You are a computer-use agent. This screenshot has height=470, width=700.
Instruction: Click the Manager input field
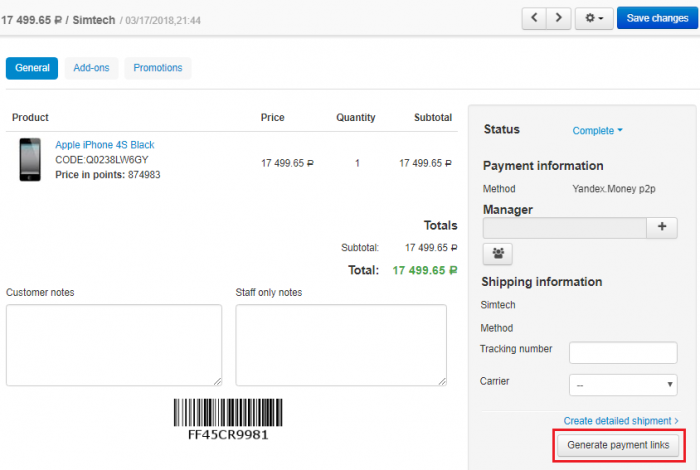coord(564,228)
